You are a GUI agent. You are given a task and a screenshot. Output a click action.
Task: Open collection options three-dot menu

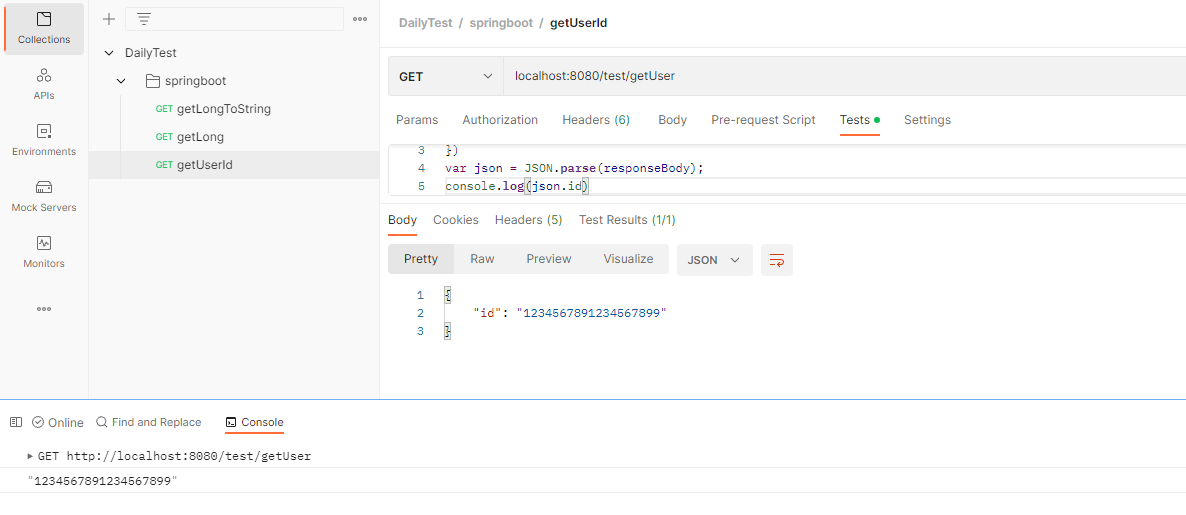point(360,19)
